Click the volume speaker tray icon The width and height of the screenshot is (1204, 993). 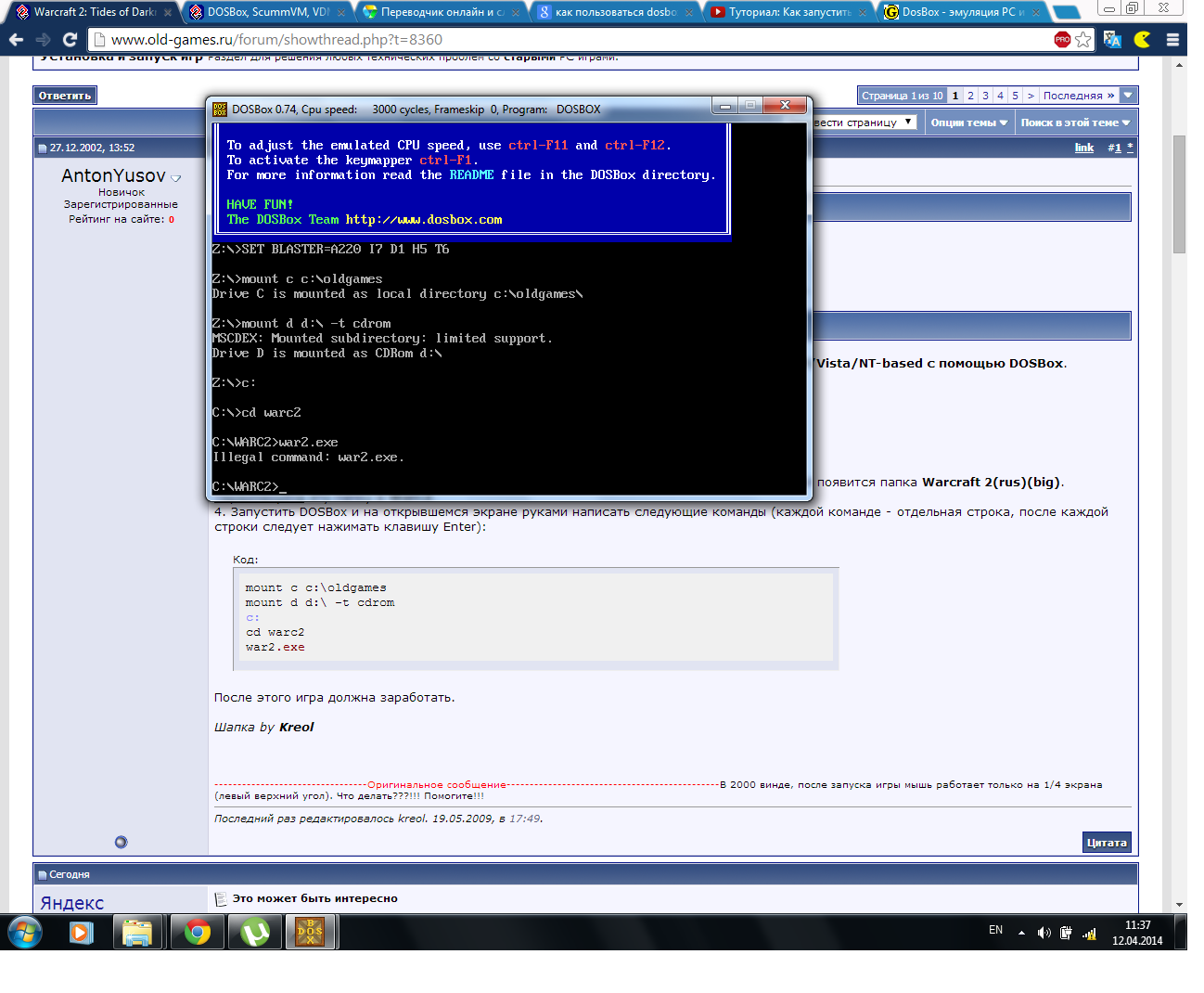[x=1044, y=933]
